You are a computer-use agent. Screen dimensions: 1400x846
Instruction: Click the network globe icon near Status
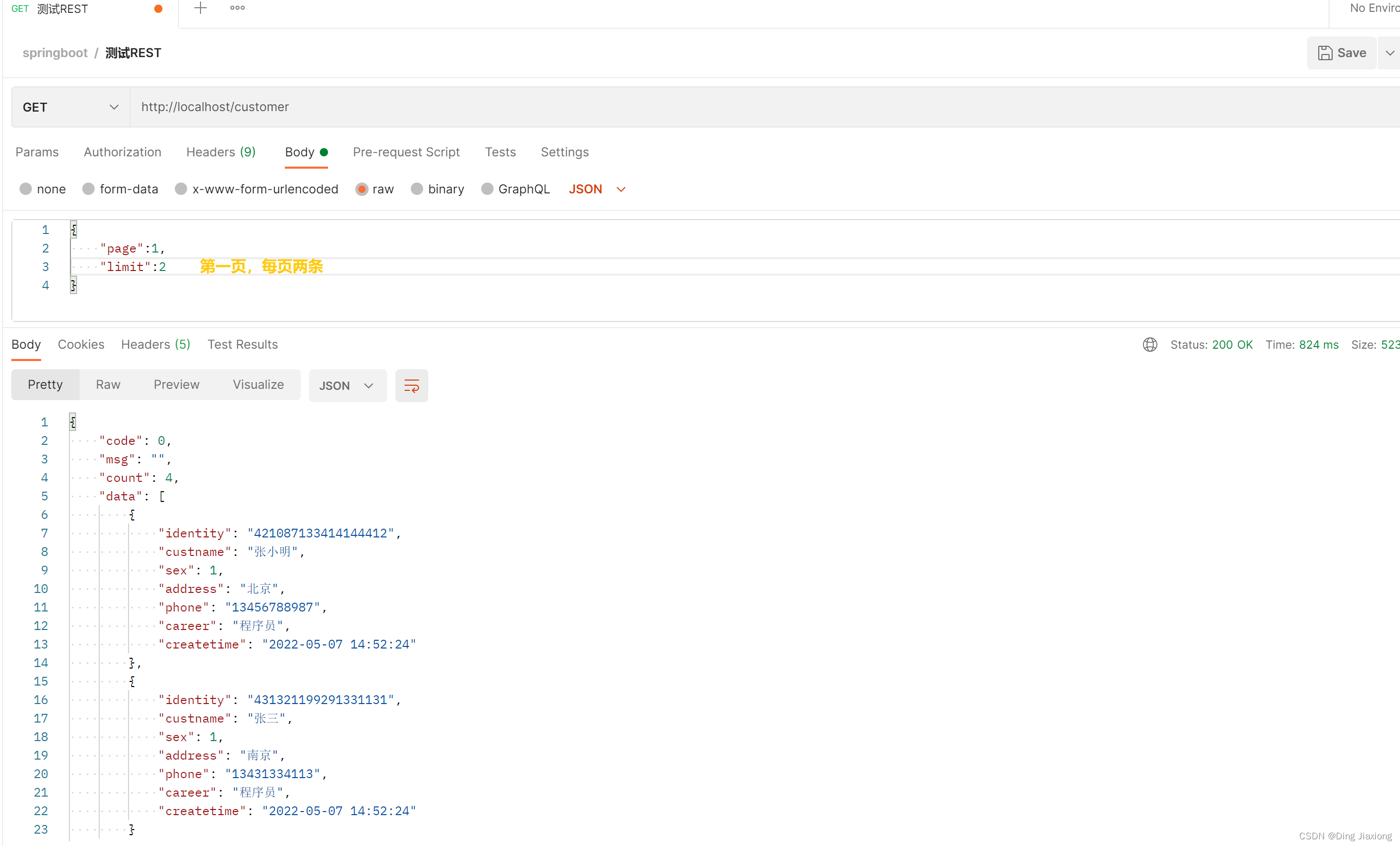pyautogui.click(x=1150, y=344)
